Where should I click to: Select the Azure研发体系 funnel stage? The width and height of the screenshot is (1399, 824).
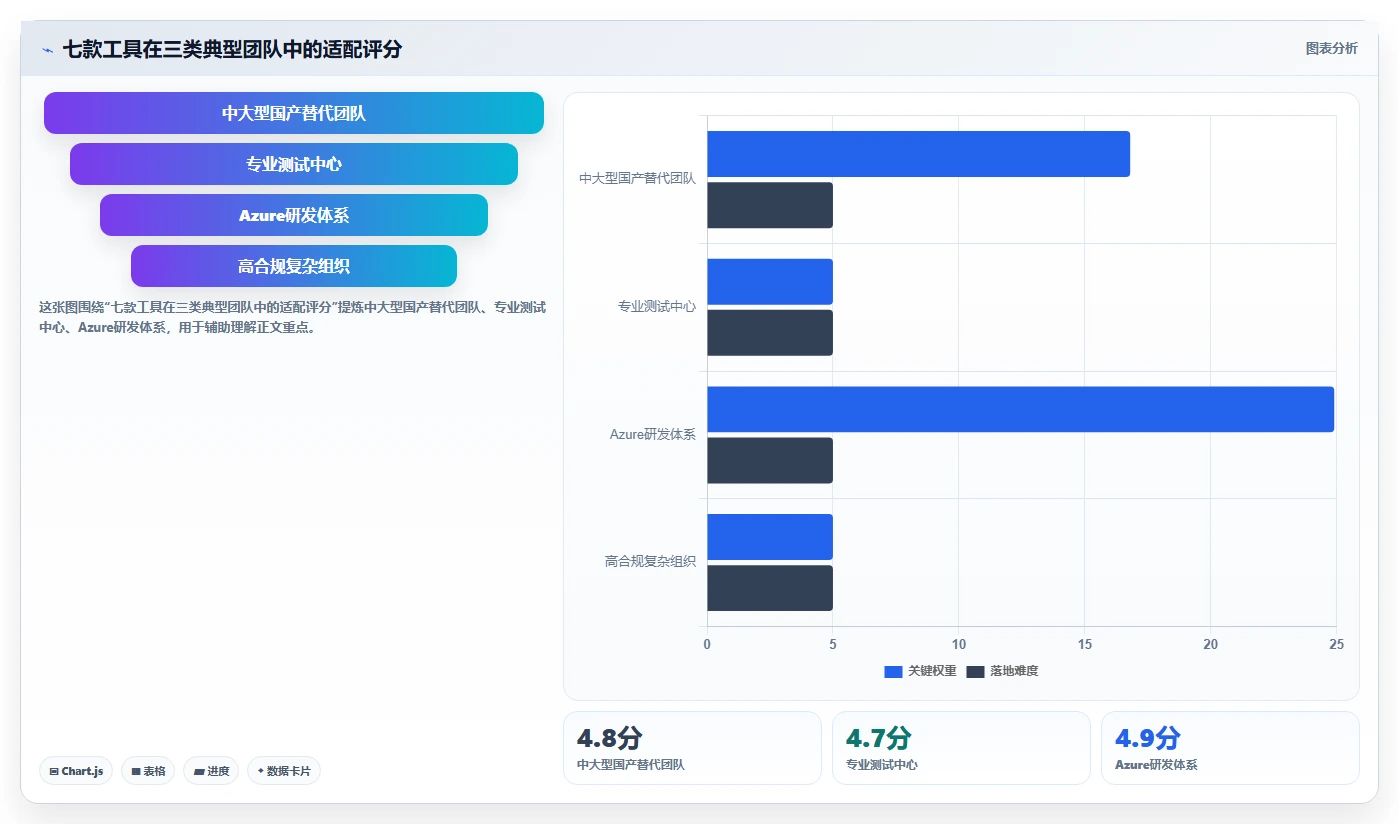[294, 215]
